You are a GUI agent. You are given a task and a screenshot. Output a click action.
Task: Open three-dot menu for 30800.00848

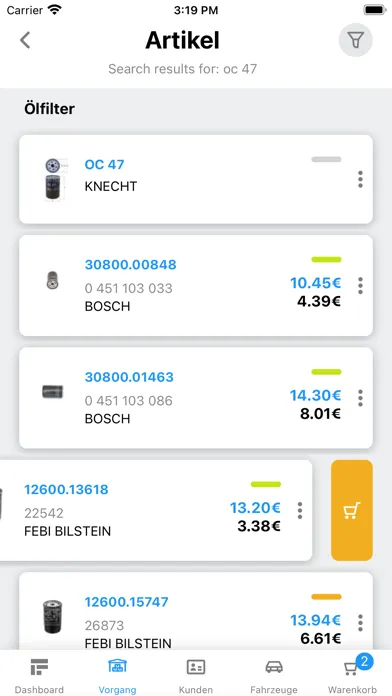(360, 285)
